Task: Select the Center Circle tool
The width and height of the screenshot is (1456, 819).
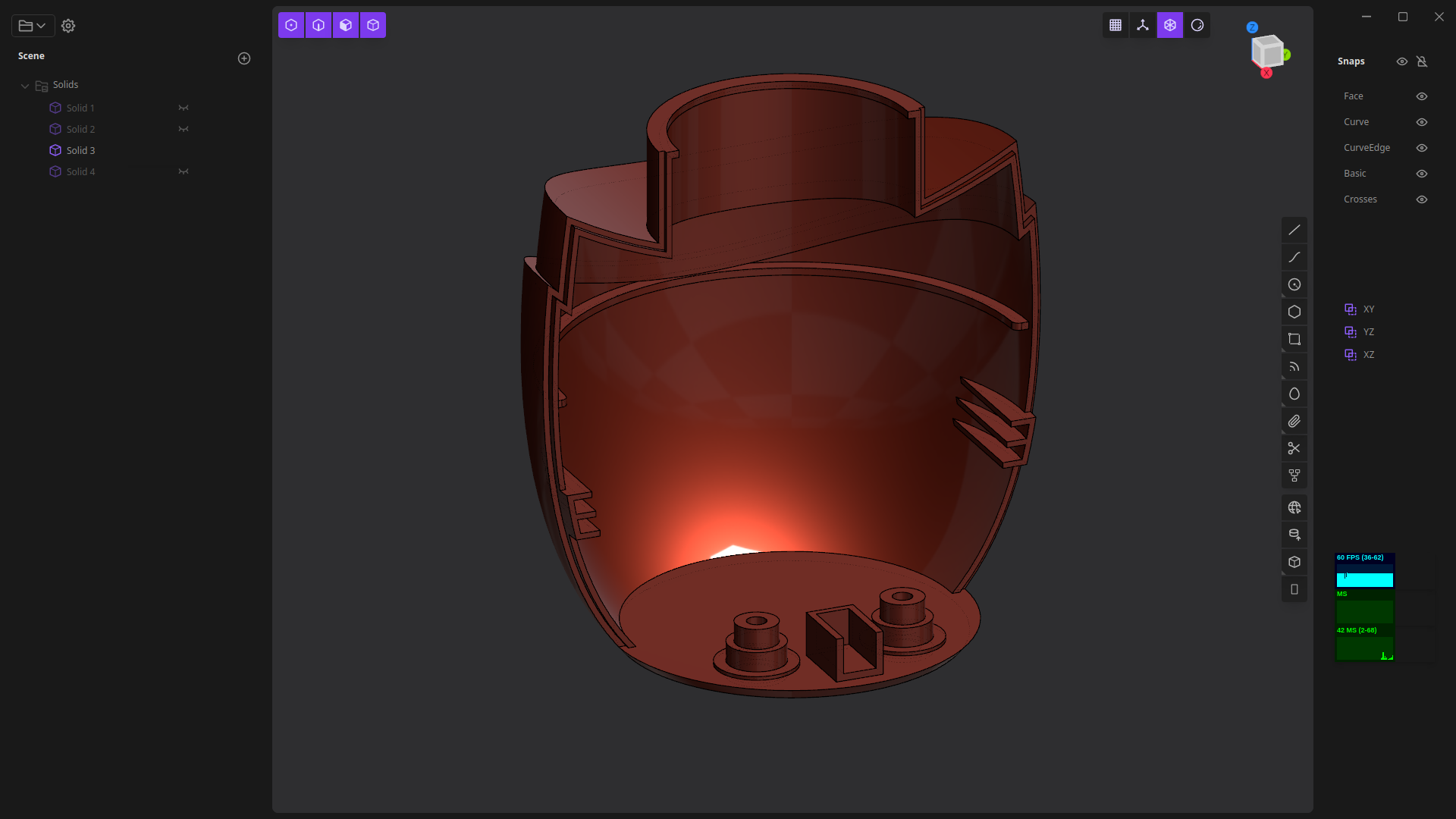Action: 1294,284
